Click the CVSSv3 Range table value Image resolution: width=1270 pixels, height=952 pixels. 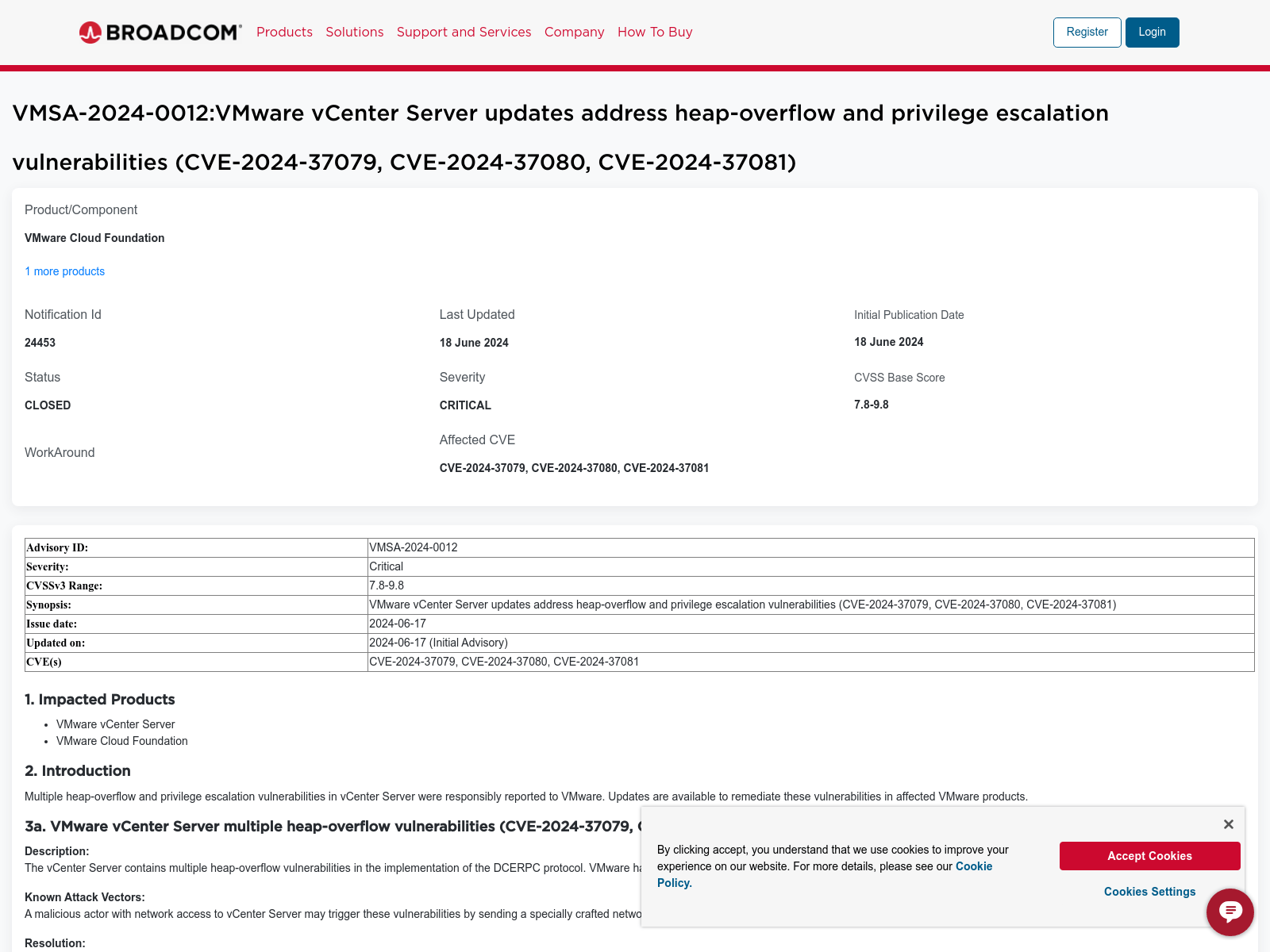[x=810, y=585]
